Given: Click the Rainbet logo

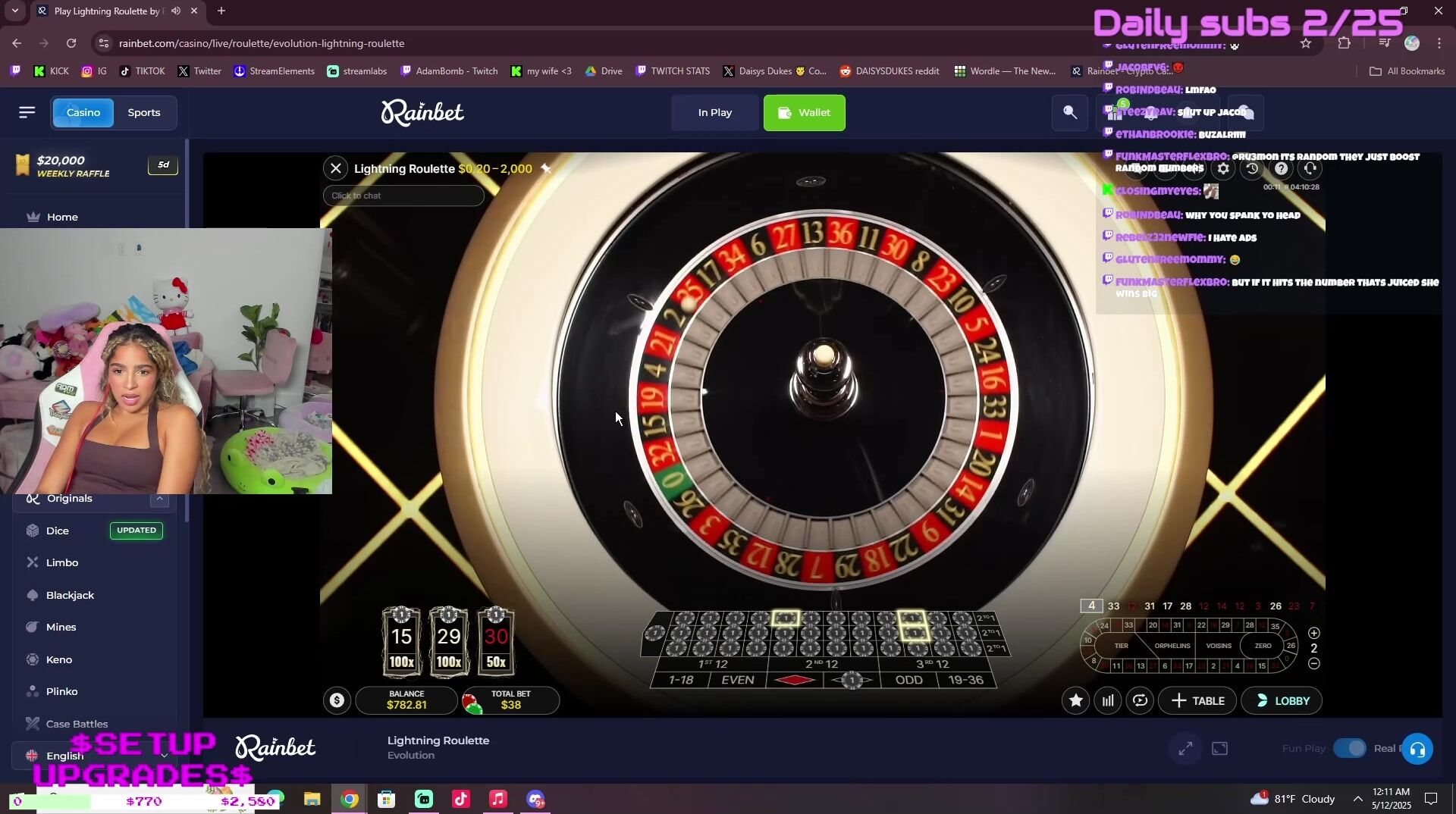Looking at the screenshot, I should 422,112.
